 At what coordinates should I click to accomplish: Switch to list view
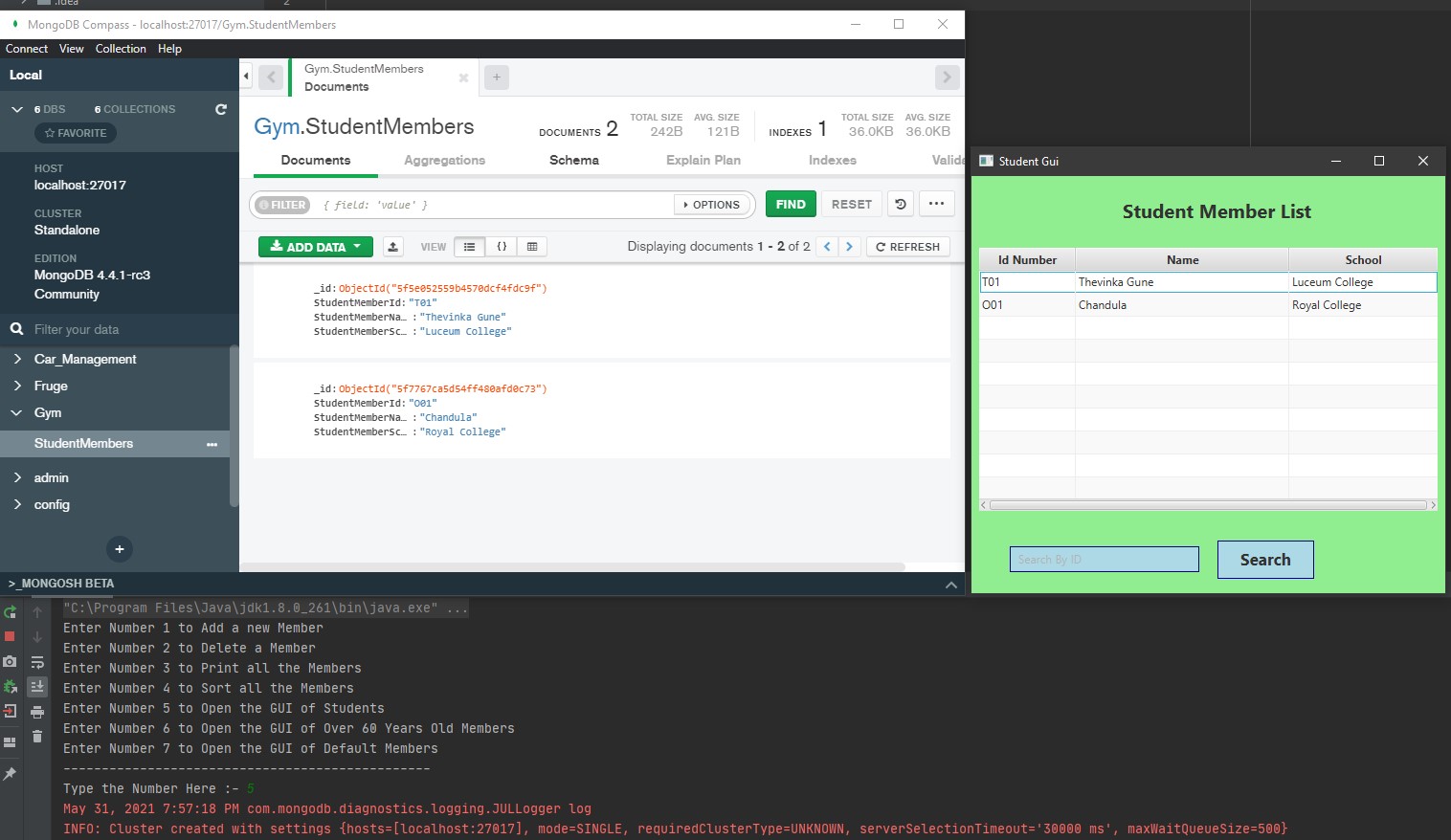pos(469,247)
